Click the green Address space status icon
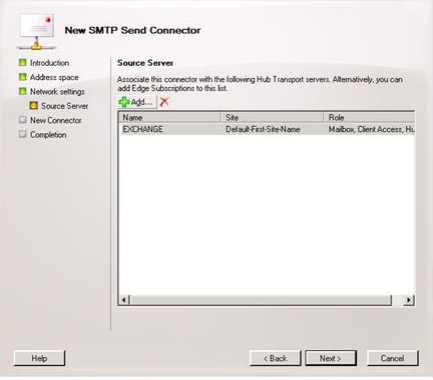 [23, 77]
